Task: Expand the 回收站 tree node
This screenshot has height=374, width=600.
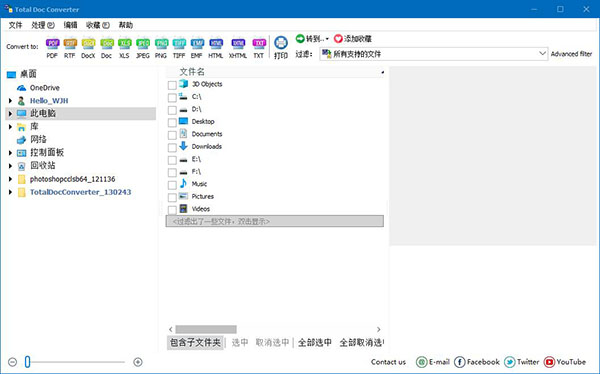Action: (10, 166)
